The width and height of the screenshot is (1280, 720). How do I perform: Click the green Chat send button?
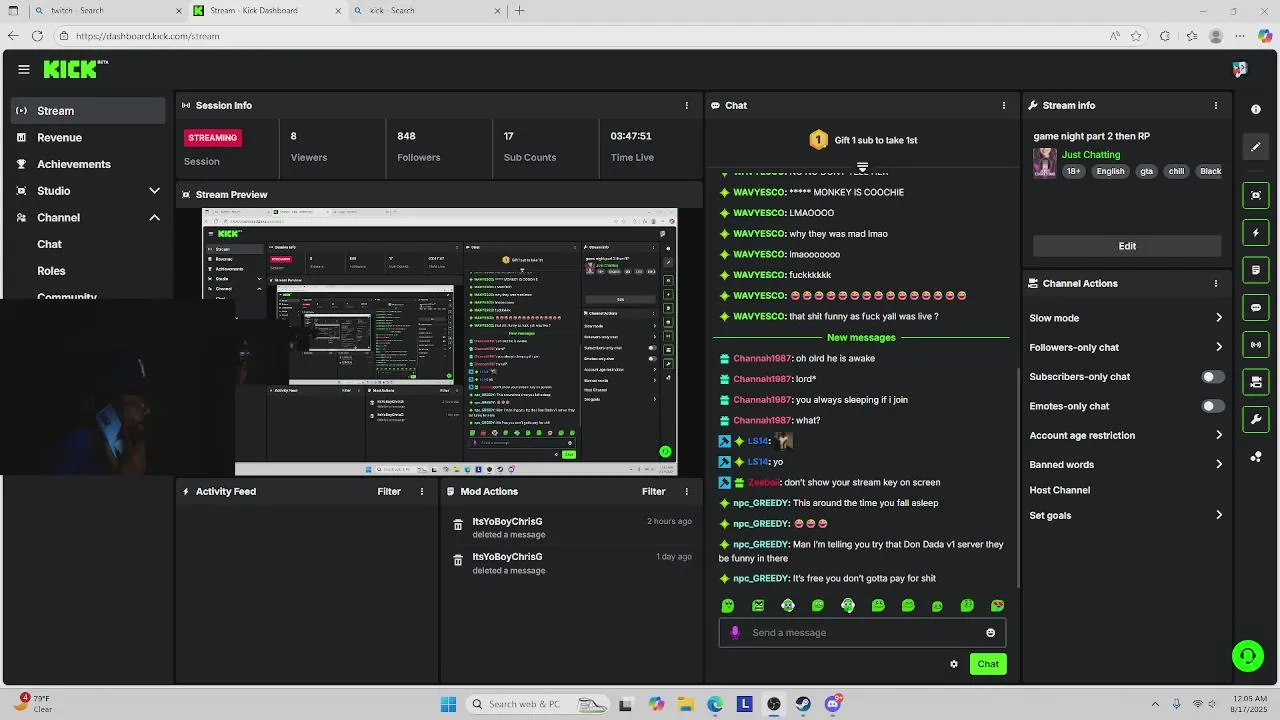coord(988,664)
